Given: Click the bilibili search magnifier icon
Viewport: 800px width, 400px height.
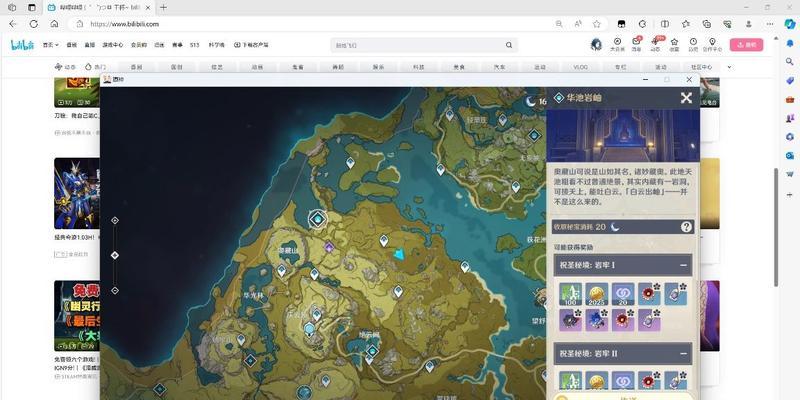Looking at the screenshot, I should [509, 45].
